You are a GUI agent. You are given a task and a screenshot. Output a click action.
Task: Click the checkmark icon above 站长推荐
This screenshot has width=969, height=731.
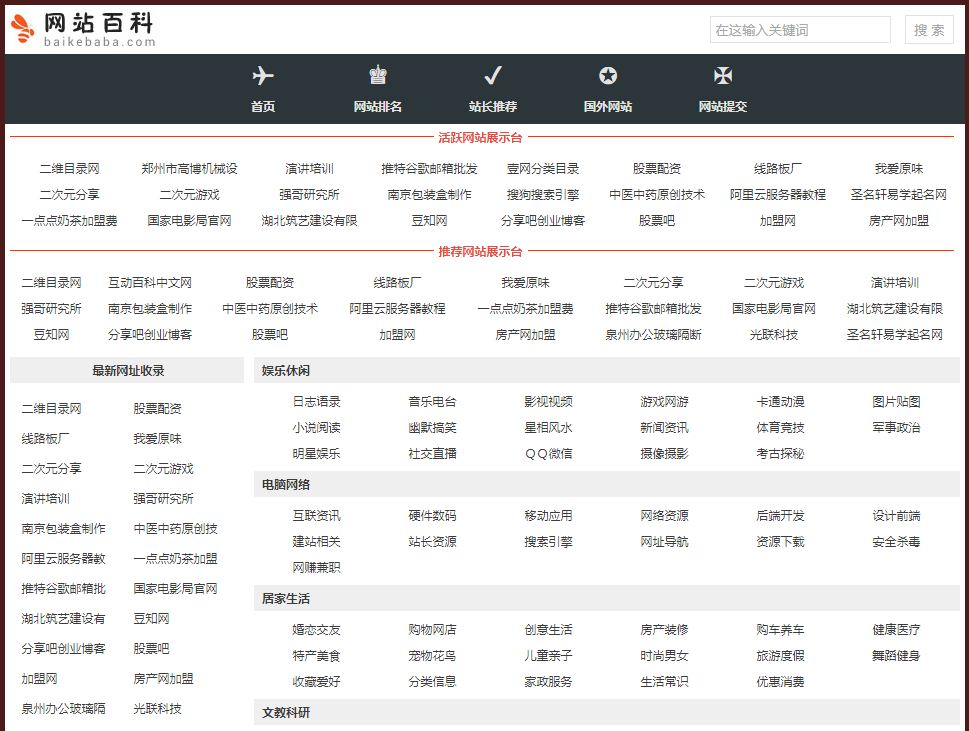tap(493, 75)
